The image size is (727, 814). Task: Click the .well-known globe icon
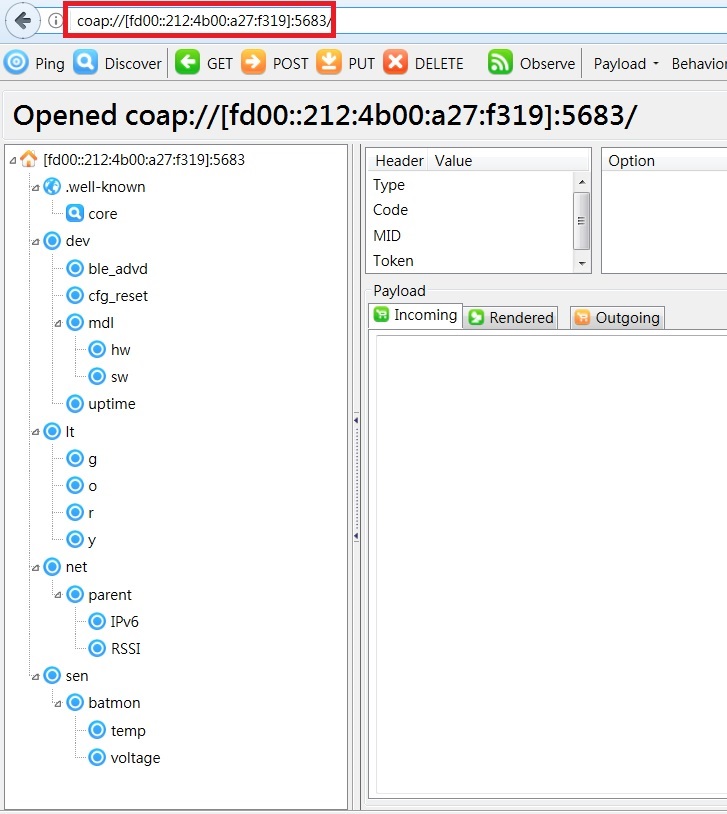52,186
